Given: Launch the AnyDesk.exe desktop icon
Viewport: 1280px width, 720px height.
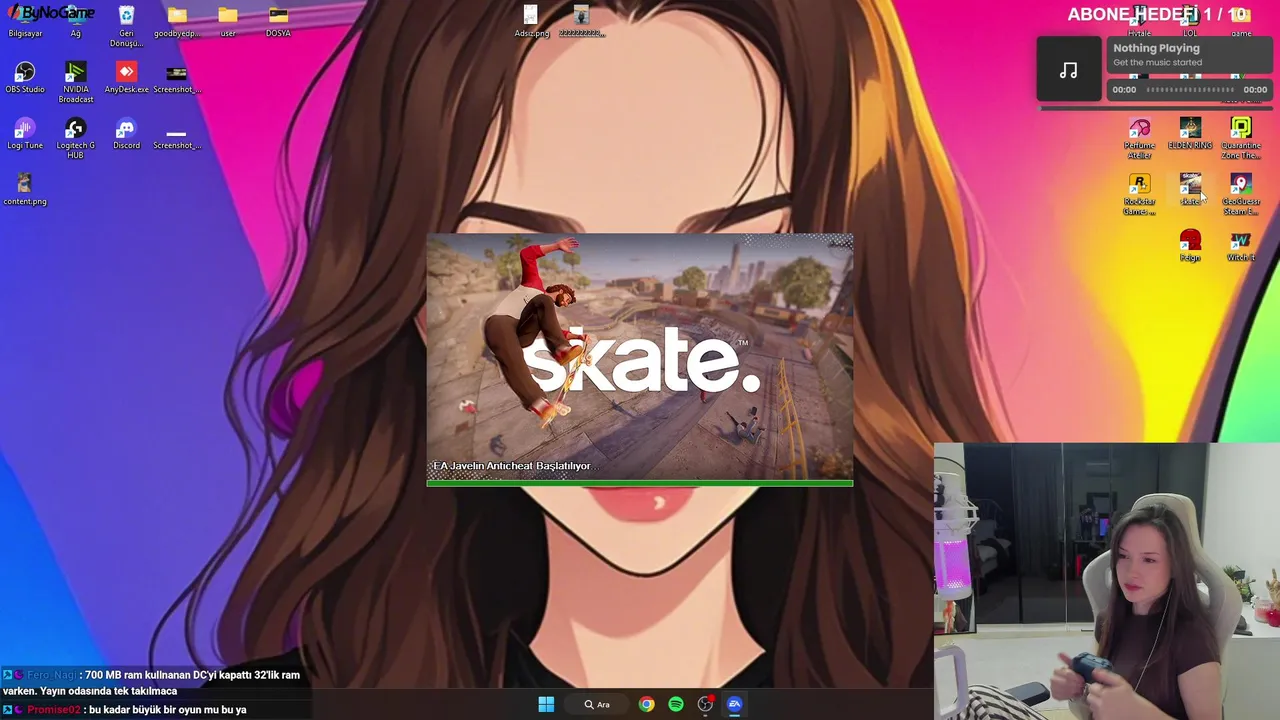Looking at the screenshot, I should 126,77.
